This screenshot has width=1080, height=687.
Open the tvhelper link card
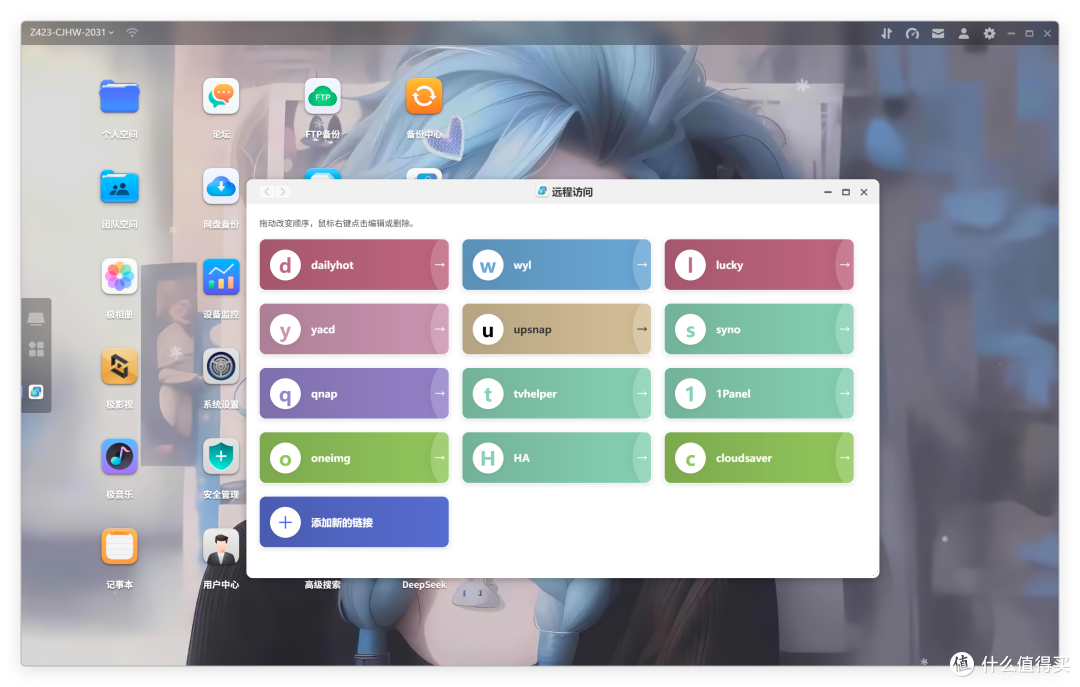(x=557, y=393)
